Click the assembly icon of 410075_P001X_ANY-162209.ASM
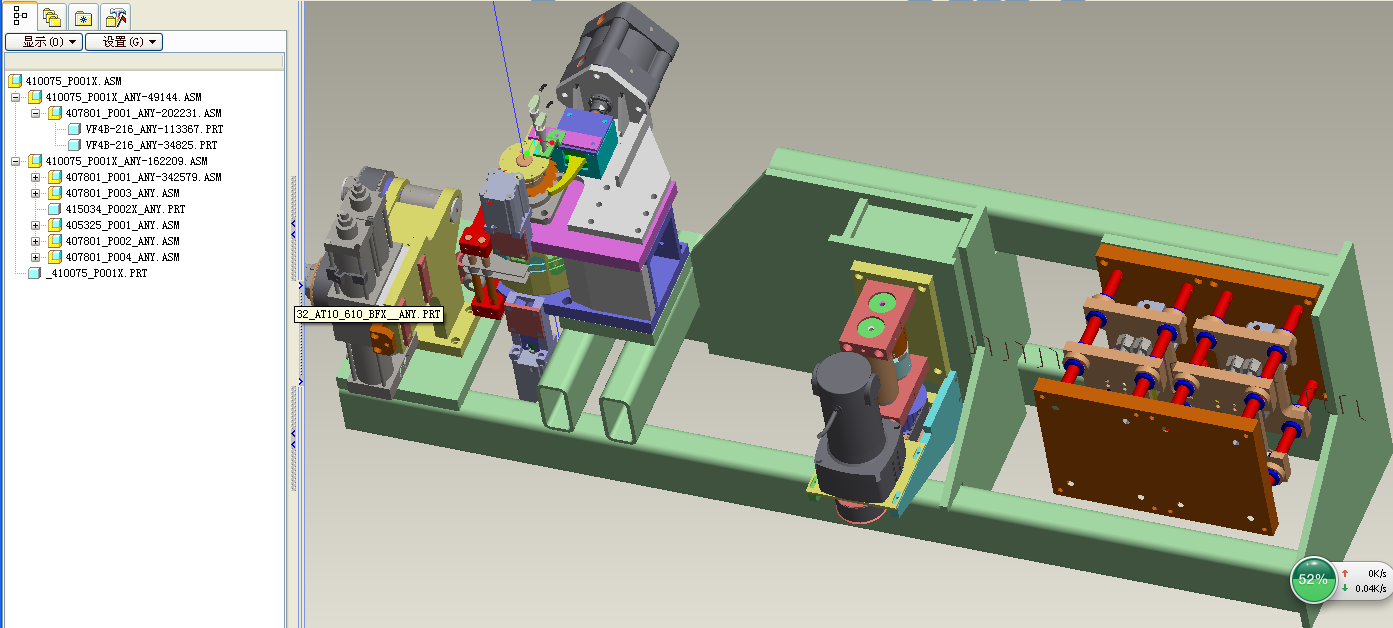Viewport: 1393px width, 628px height. coord(34,161)
